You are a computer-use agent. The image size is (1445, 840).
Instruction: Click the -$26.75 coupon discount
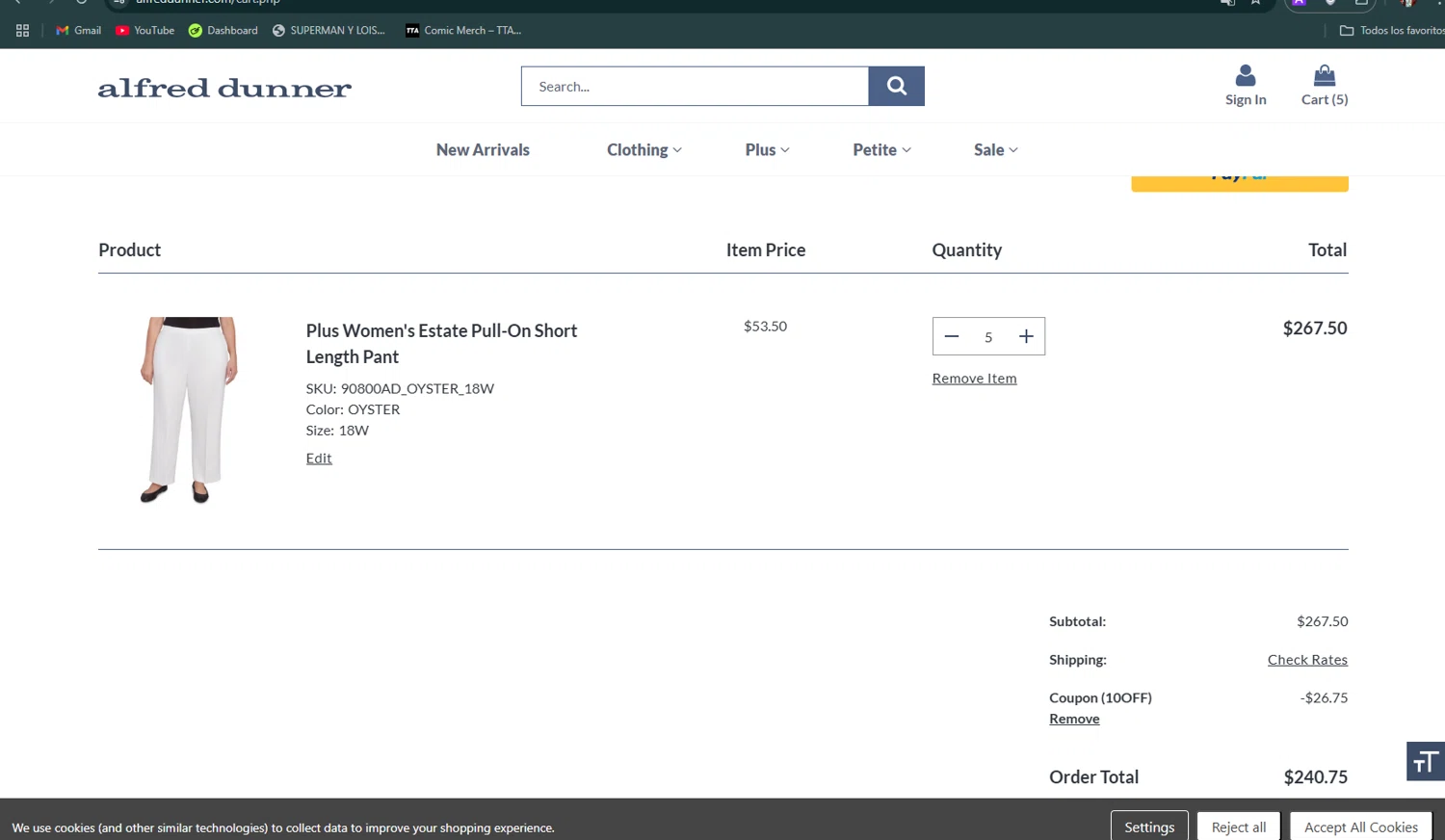coord(1324,697)
